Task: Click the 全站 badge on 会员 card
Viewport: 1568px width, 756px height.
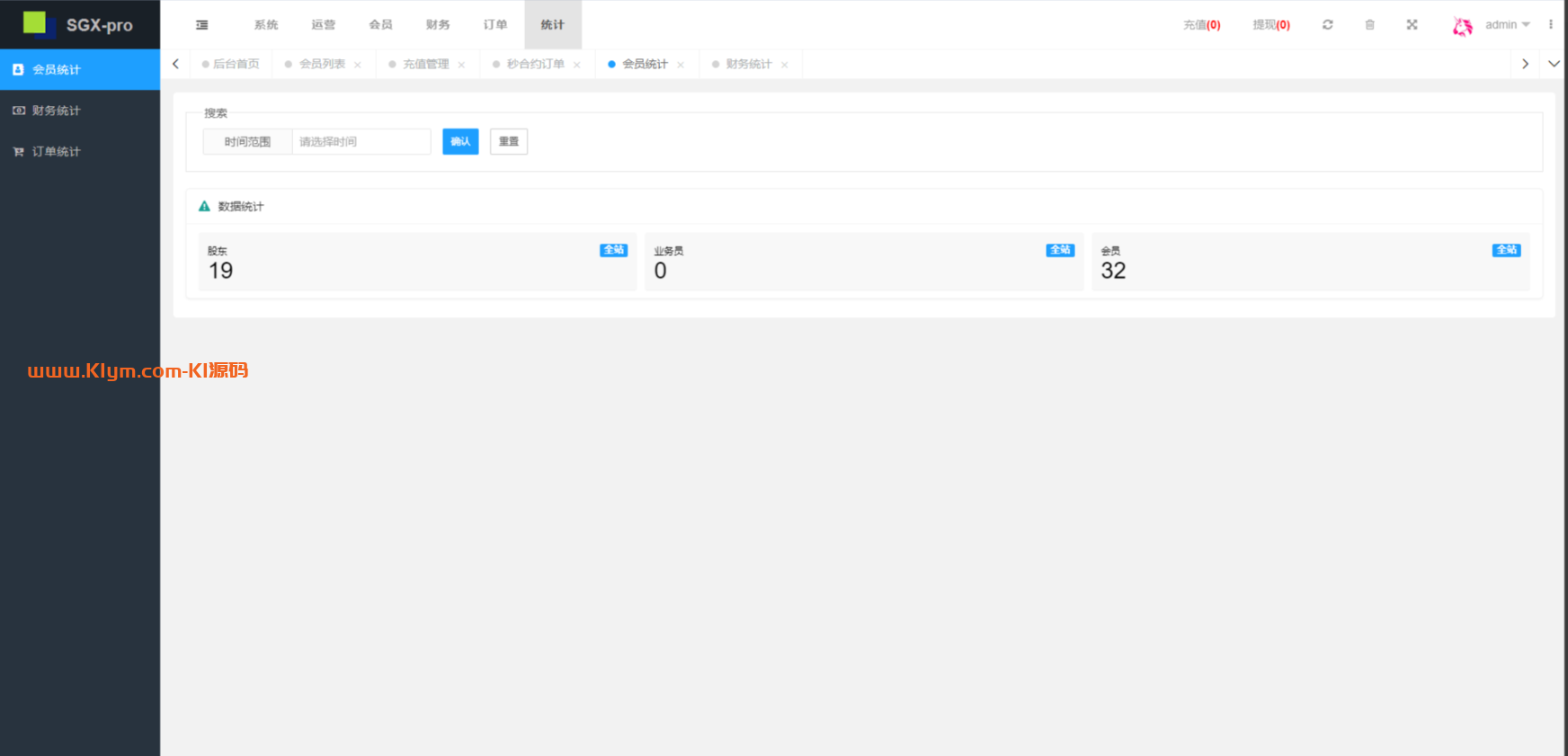Action: (1506, 250)
